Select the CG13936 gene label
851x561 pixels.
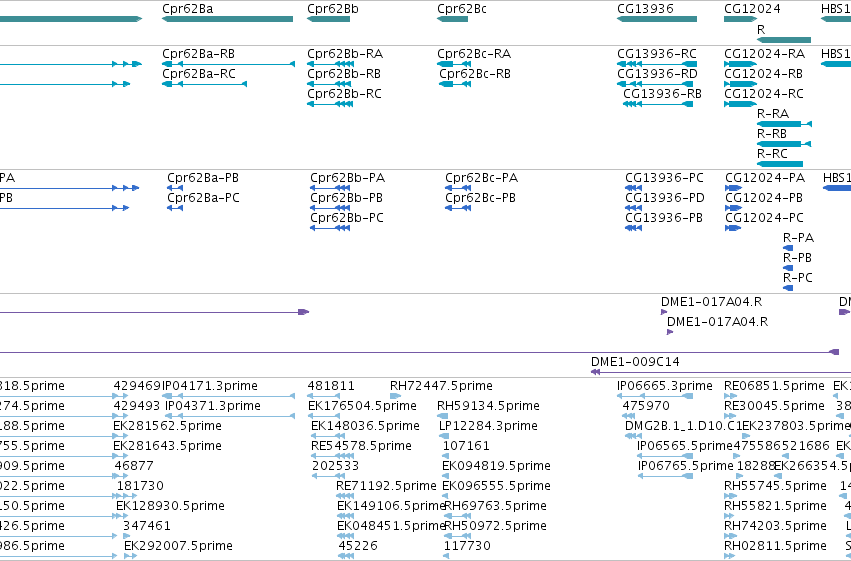[645, 9]
